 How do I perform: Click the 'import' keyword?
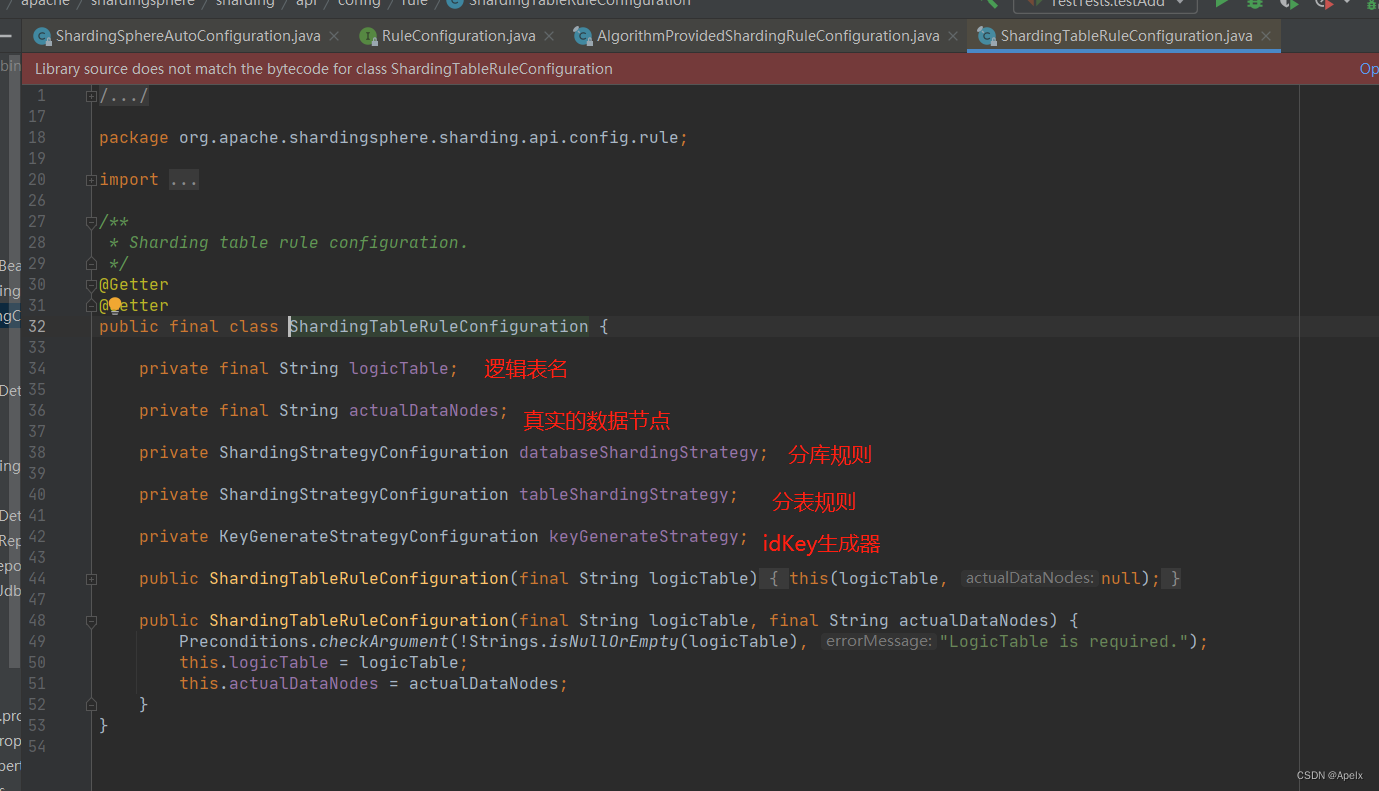point(129,180)
